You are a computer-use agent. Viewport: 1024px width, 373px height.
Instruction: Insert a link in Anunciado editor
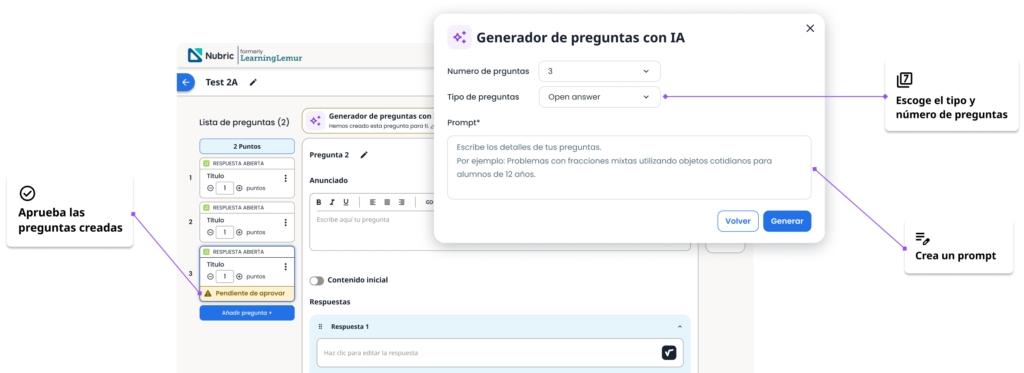429,202
